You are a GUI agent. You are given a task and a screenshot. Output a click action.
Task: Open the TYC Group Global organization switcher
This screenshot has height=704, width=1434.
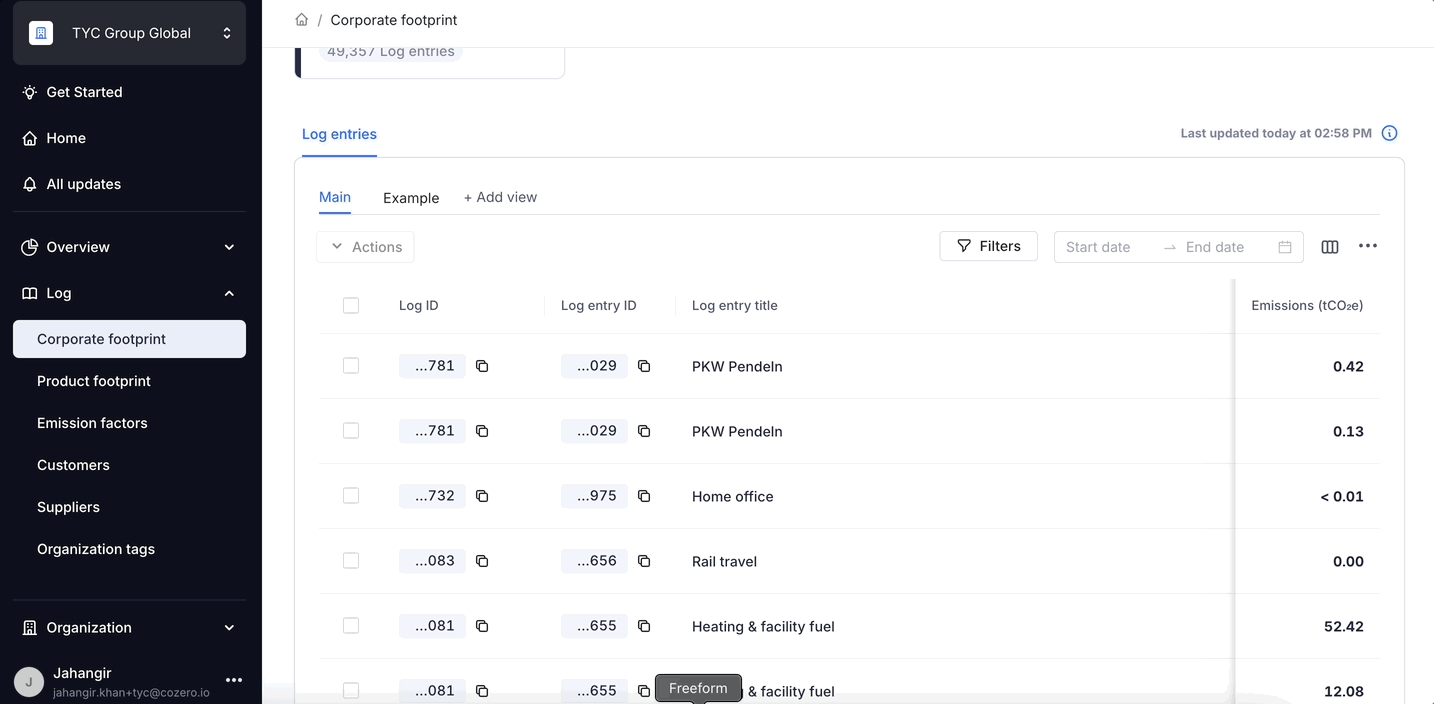point(129,33)
